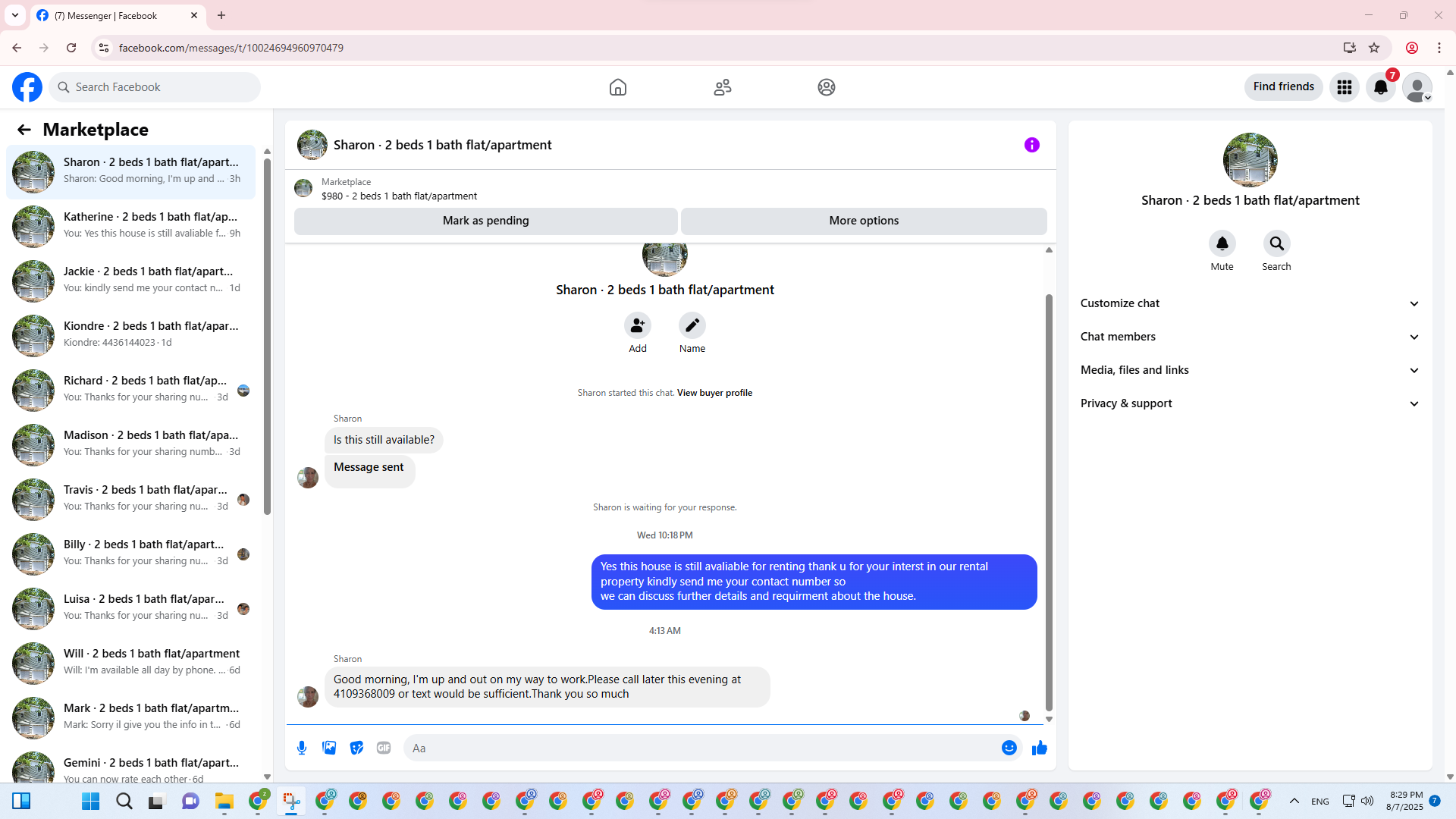Open a new browser tab
This screenshot has width=1456, height=819.
[x=221, y=15]
